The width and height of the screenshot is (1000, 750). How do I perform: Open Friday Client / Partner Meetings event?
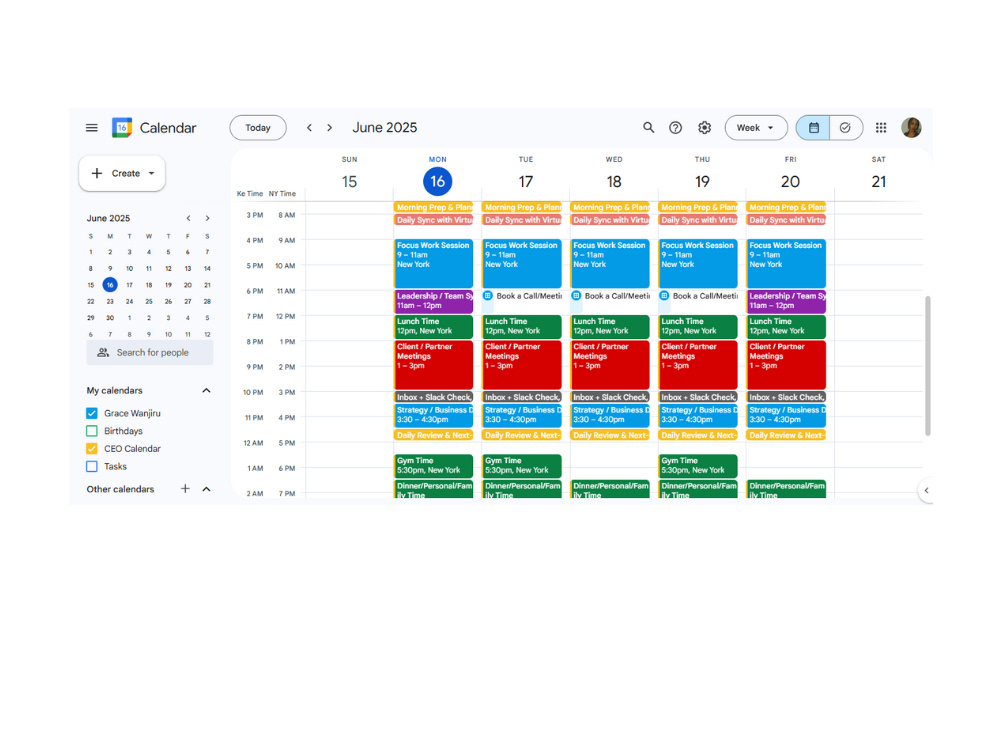[x=786, y=365]
